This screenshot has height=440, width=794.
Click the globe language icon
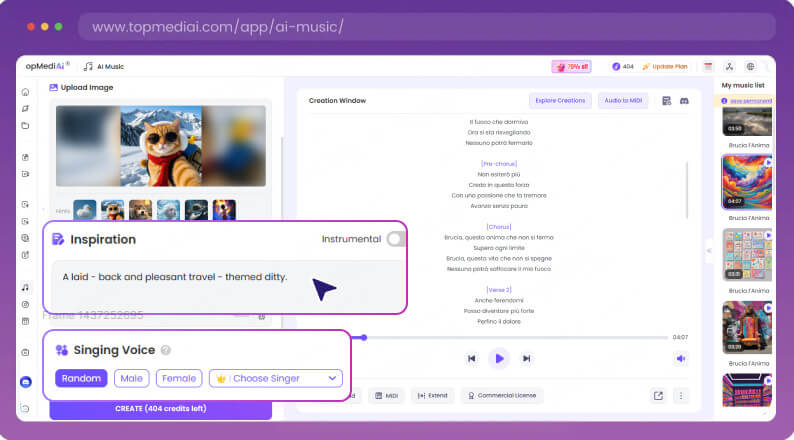click(751, 66)
